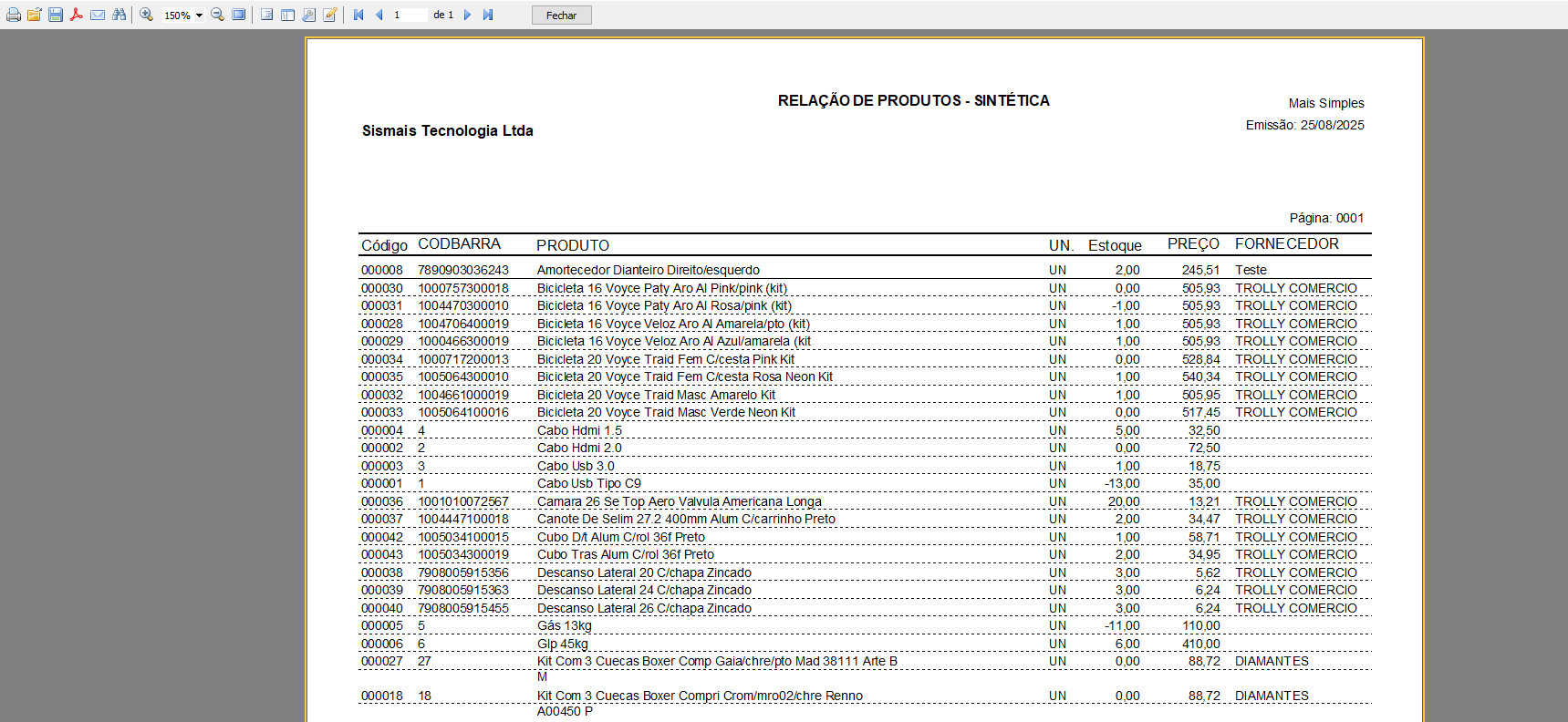Open a report file with folder icon
The width and height of the screenshot is (1568, 722).
click(x=34, y=15)
